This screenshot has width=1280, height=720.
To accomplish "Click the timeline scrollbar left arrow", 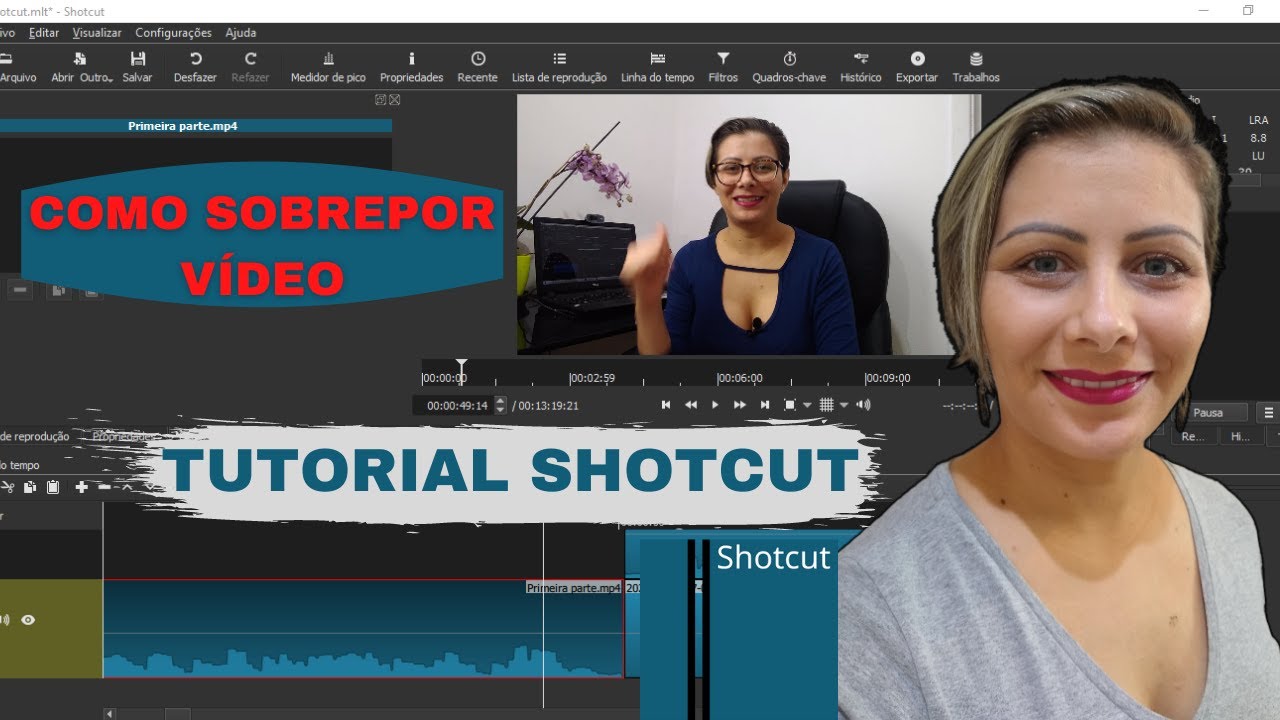I will coord(110,714).
